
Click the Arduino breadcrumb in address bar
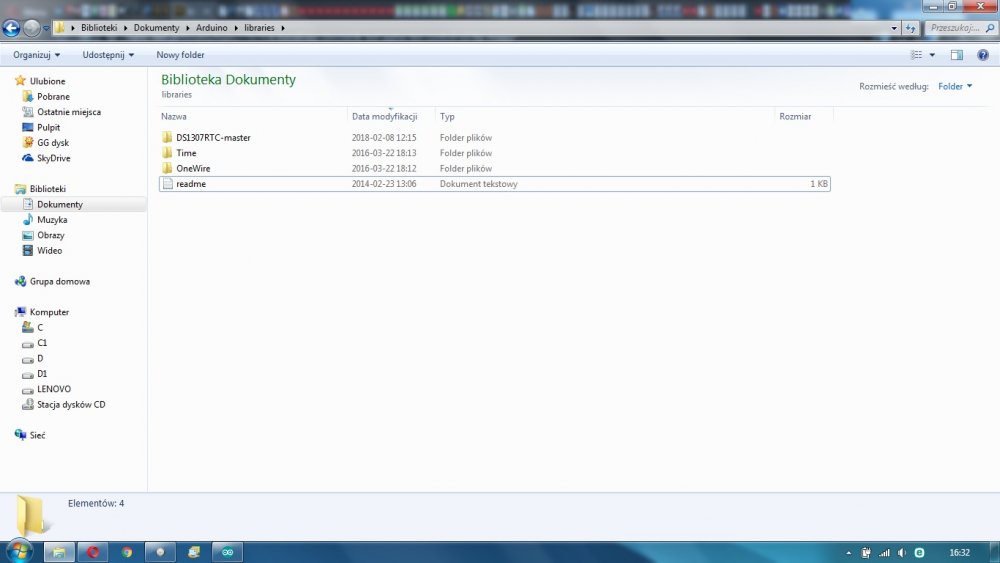pos(211,28)
